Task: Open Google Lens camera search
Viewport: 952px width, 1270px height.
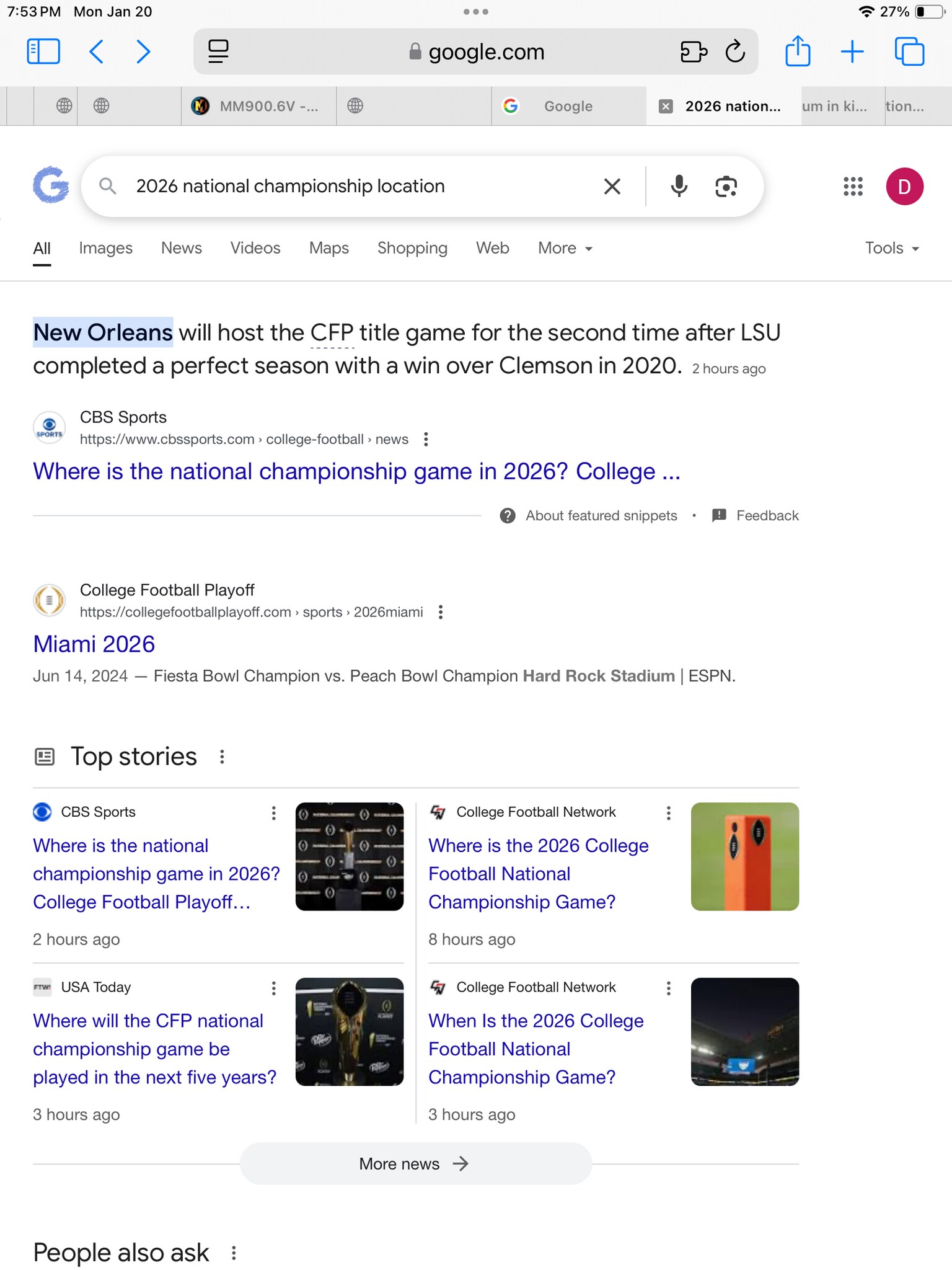Action: tap(726, 186)
